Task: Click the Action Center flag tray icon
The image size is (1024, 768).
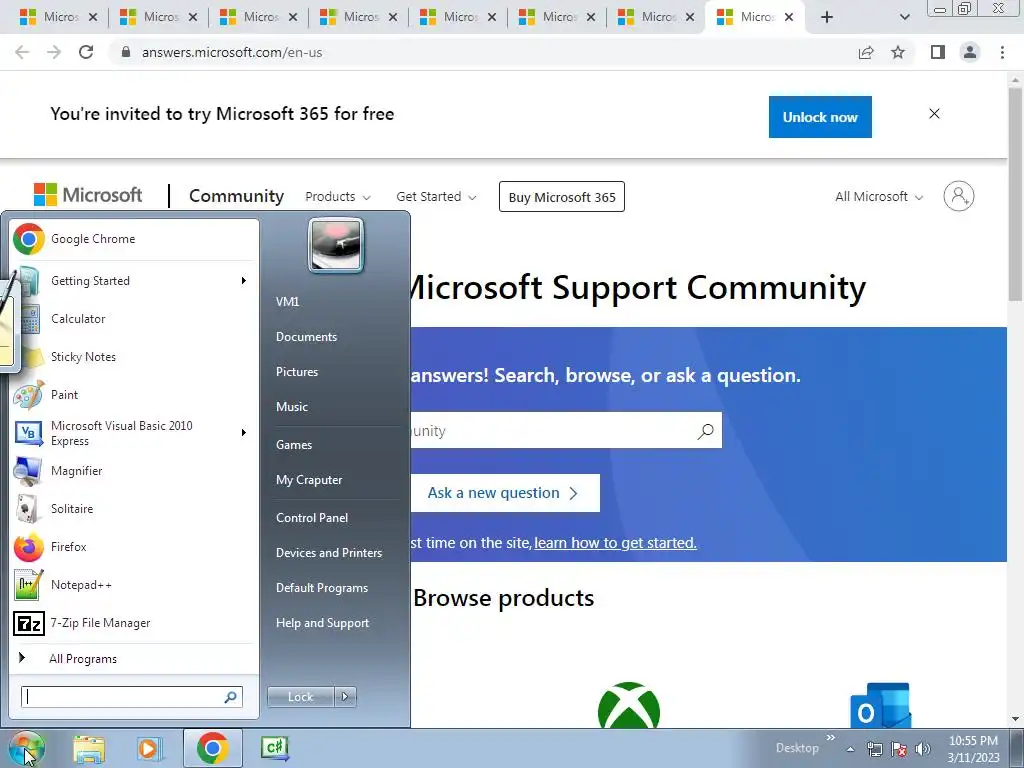Action: (x=899, y=749)
